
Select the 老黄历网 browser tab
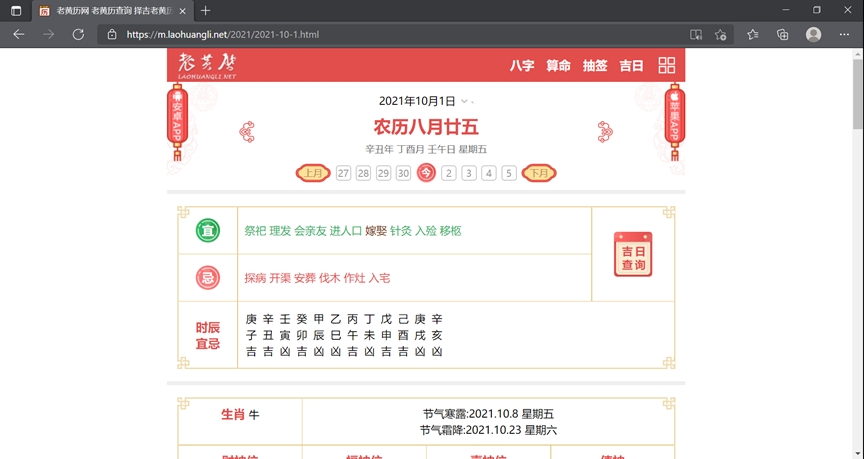click(x=113, y=11)
